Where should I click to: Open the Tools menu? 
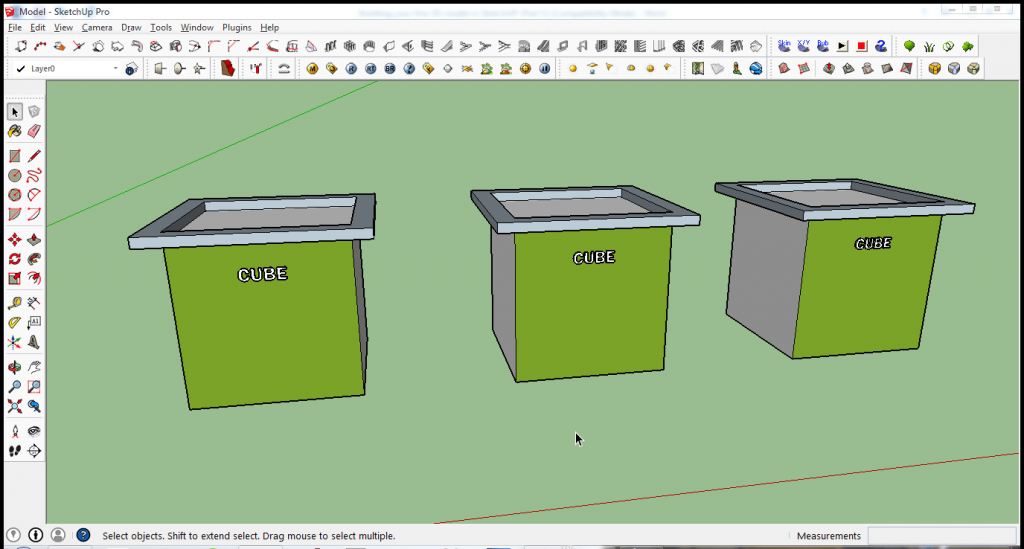click(161, 27)
